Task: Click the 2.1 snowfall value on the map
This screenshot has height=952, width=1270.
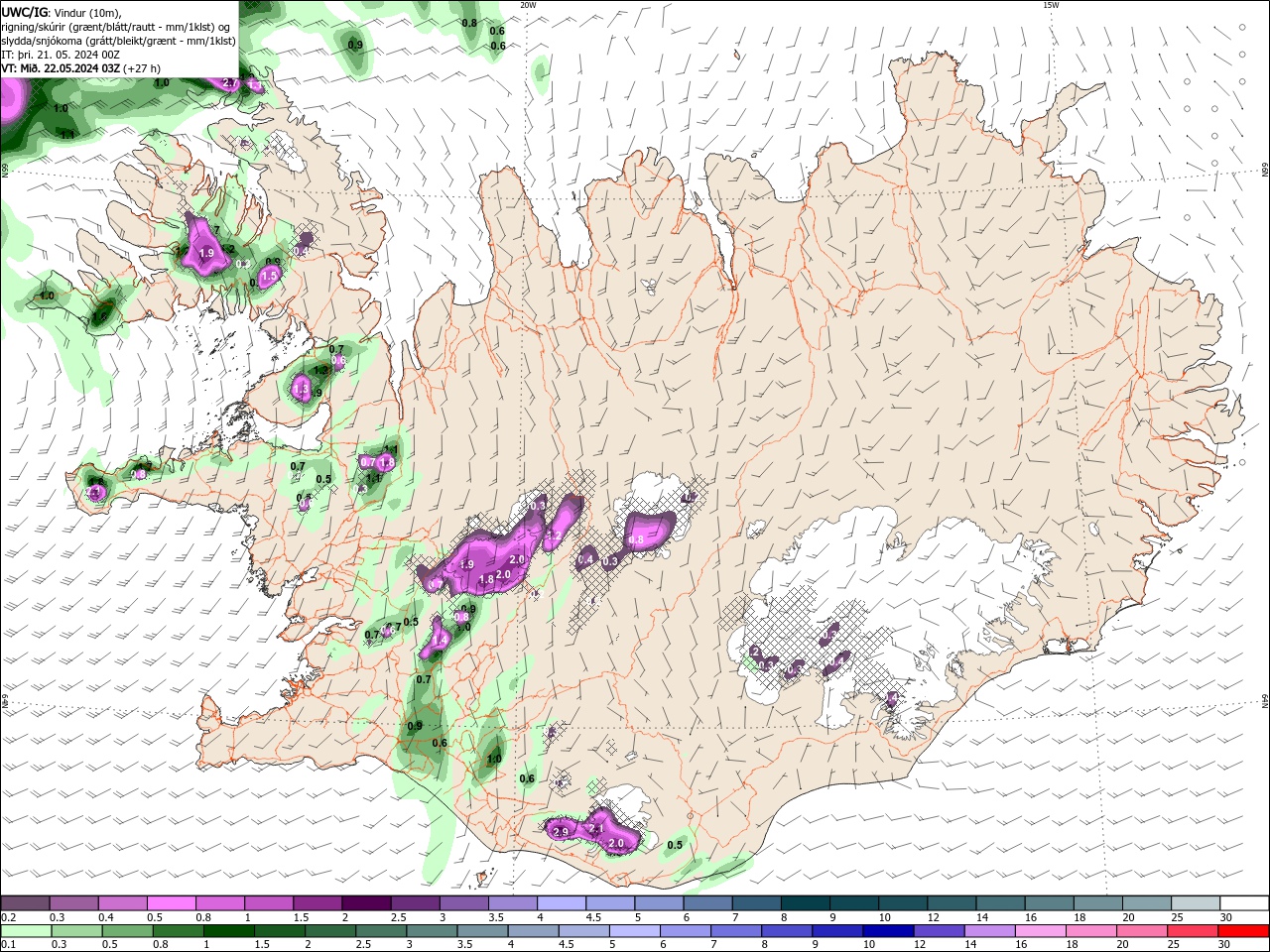Action: pos(596,828)
